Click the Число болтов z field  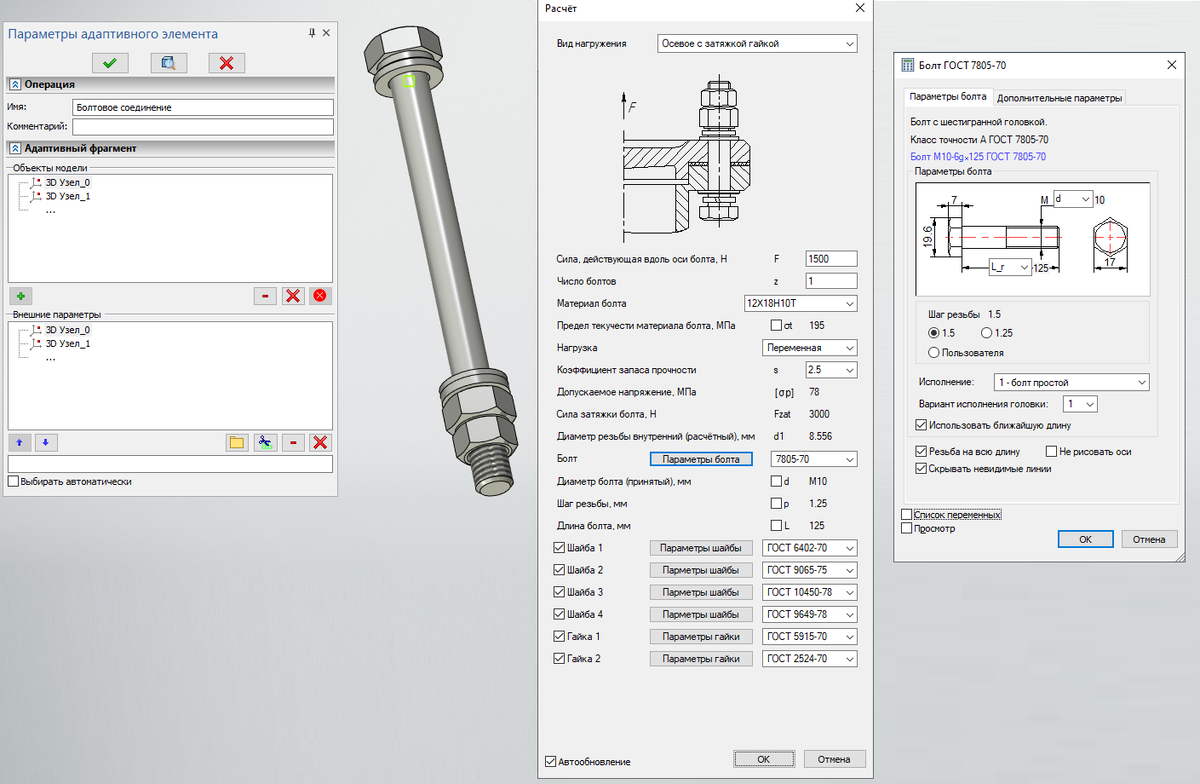pyautogui.click(x=831, y=281)
